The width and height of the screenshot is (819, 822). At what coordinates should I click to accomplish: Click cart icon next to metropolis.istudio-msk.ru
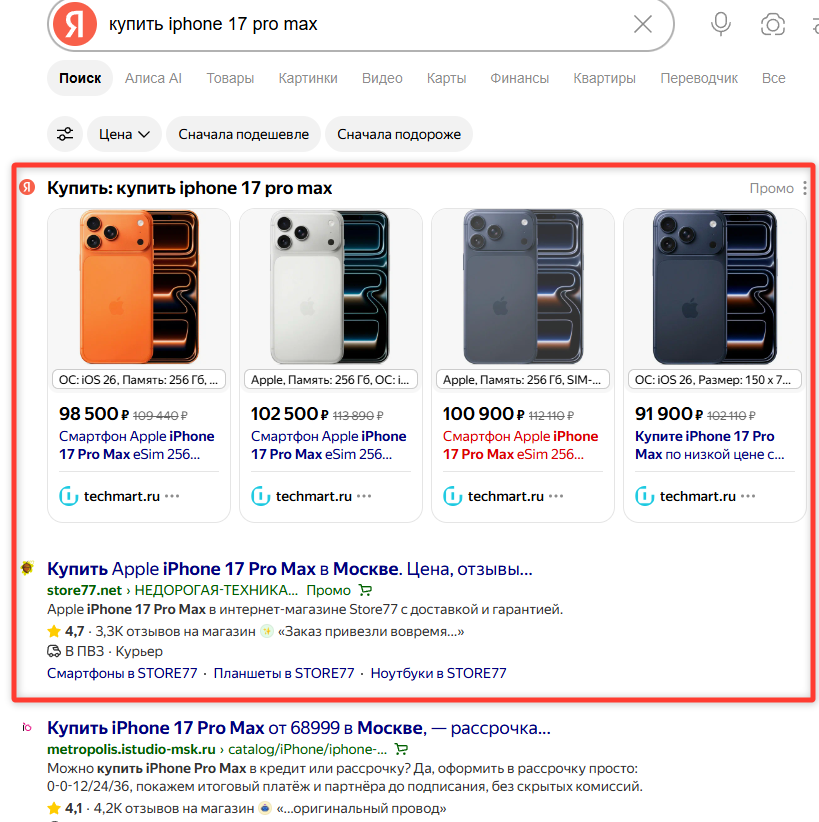(401, 749)
